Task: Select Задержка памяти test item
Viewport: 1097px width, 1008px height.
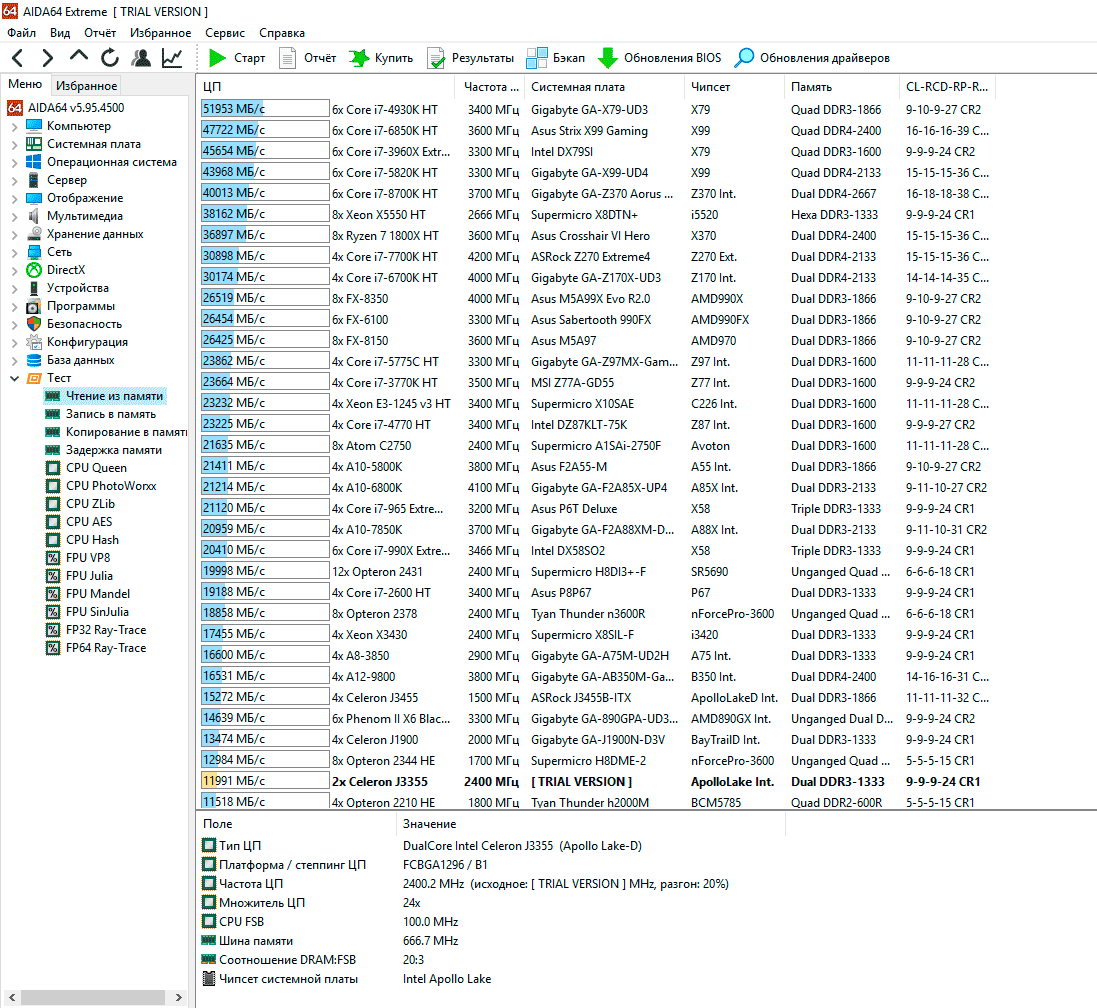Action: [113, 450]
